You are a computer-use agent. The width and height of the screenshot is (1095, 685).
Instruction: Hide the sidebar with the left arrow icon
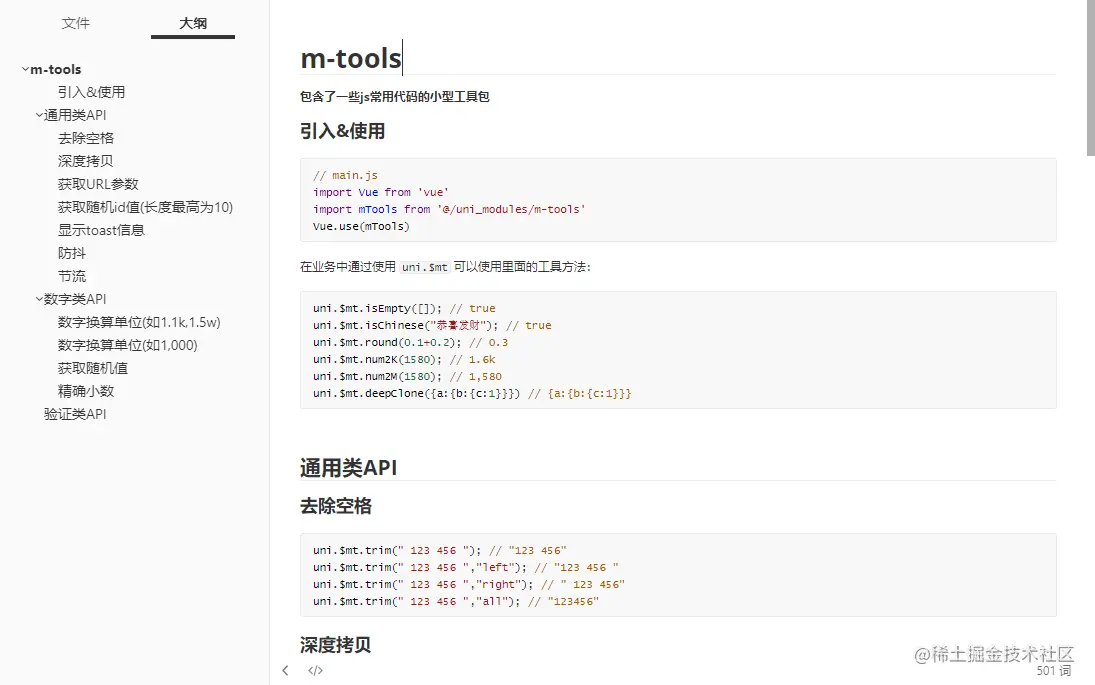pos(286,670)
